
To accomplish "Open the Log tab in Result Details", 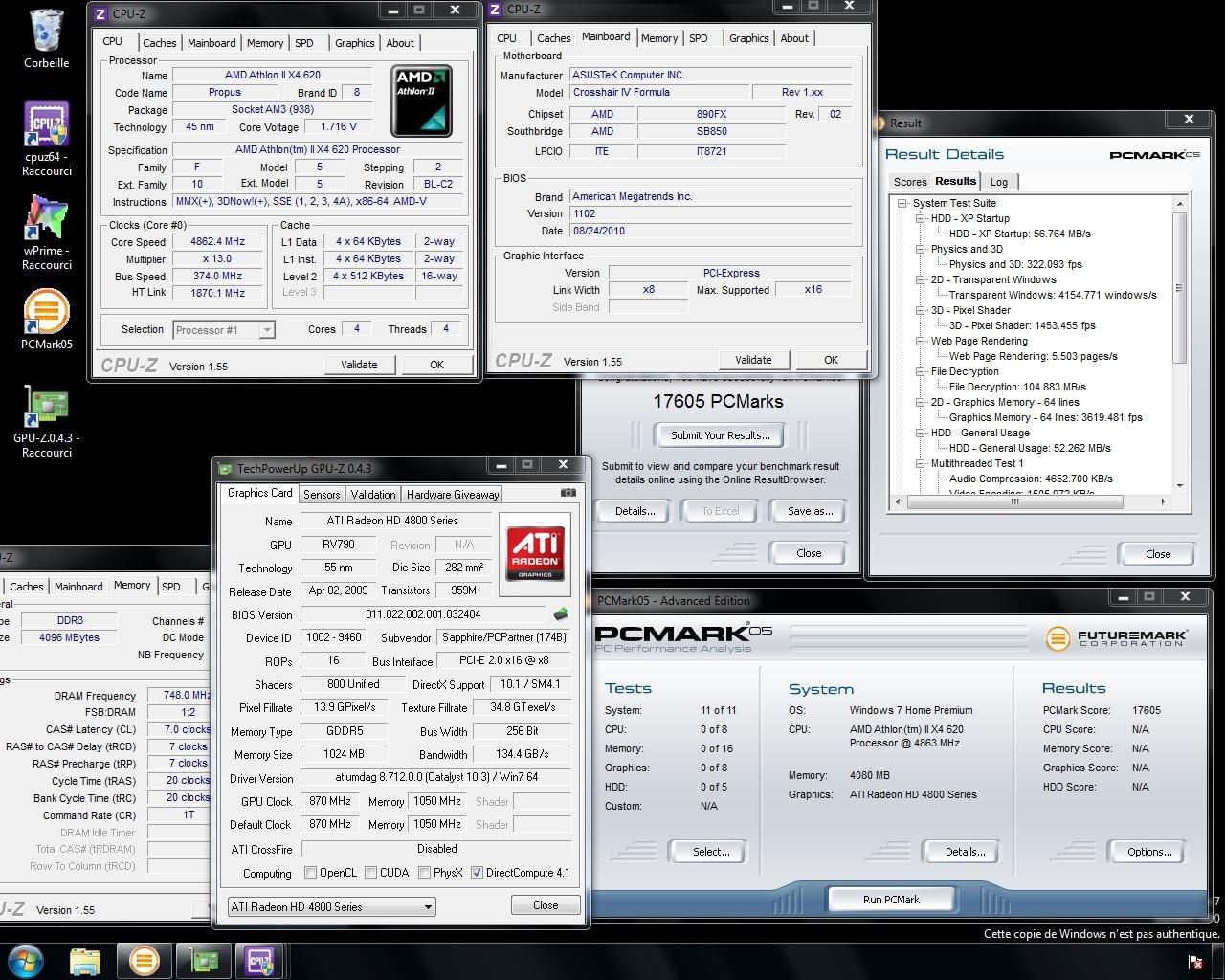I will [x=999, y=182].
